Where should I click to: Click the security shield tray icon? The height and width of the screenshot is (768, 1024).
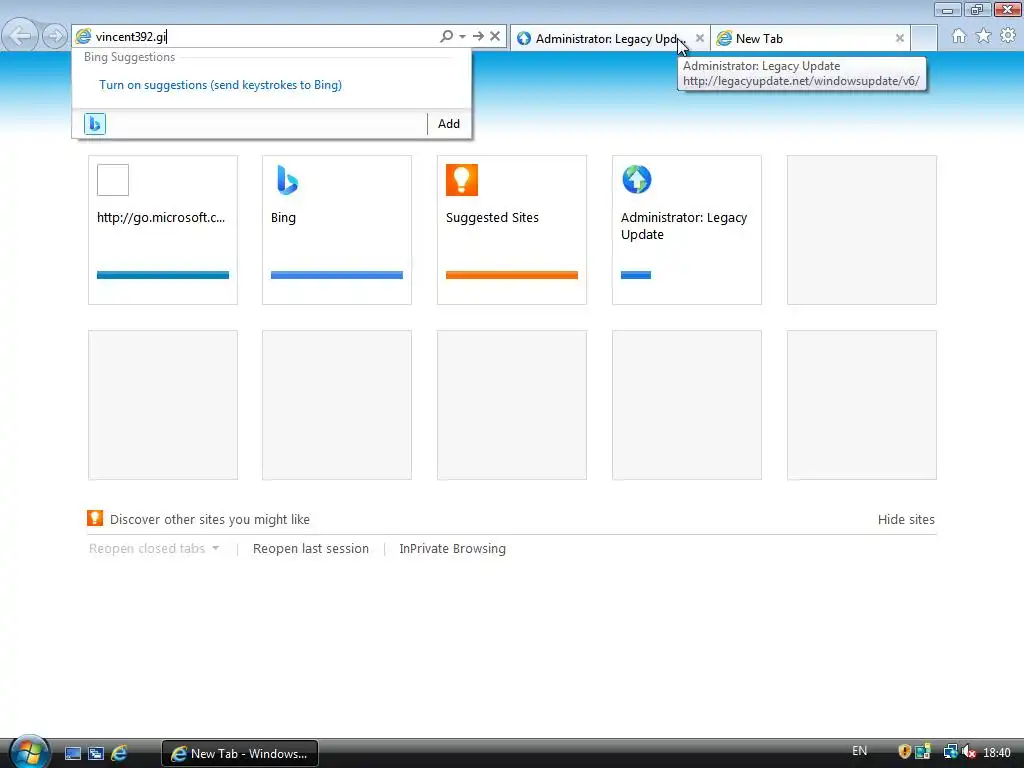pyautogui.click(x=904, y=752)
